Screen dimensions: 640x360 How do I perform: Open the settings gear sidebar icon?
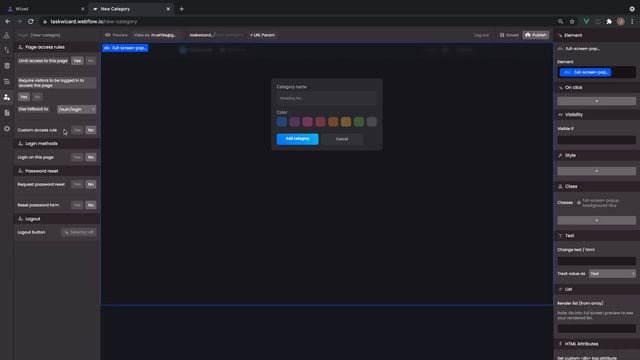[7, 129]
